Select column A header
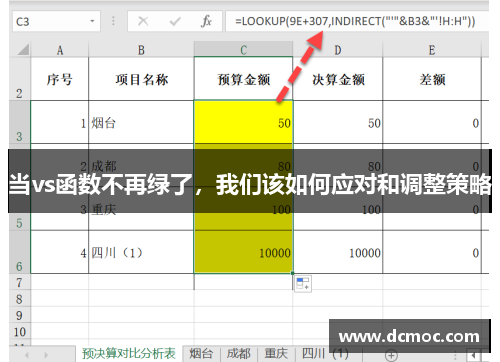500x362 pixels. coord(60,50)
